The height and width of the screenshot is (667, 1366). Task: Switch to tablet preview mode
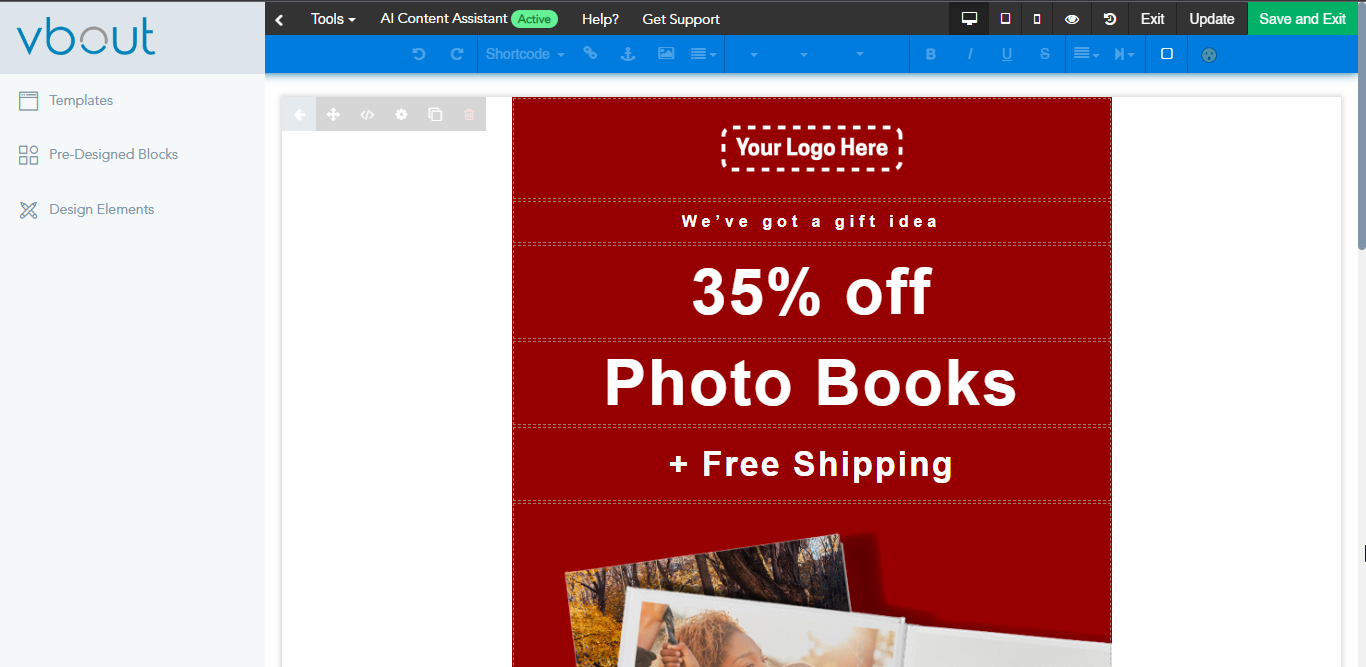tap(1005, 19)
